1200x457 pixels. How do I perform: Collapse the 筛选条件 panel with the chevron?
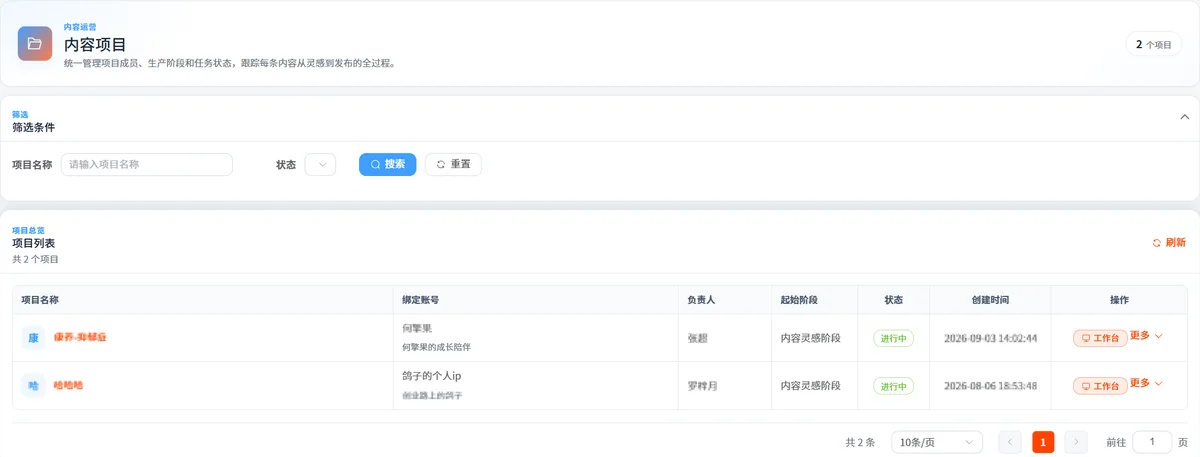(1185, 116)
